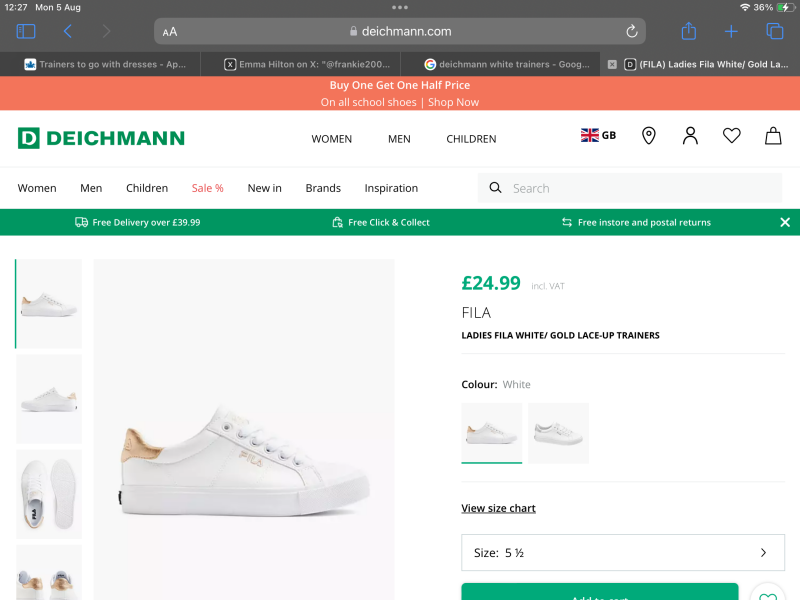Click the FILA brand name
The height and width of the screenshot is (600, 800).
coord(476,313)
